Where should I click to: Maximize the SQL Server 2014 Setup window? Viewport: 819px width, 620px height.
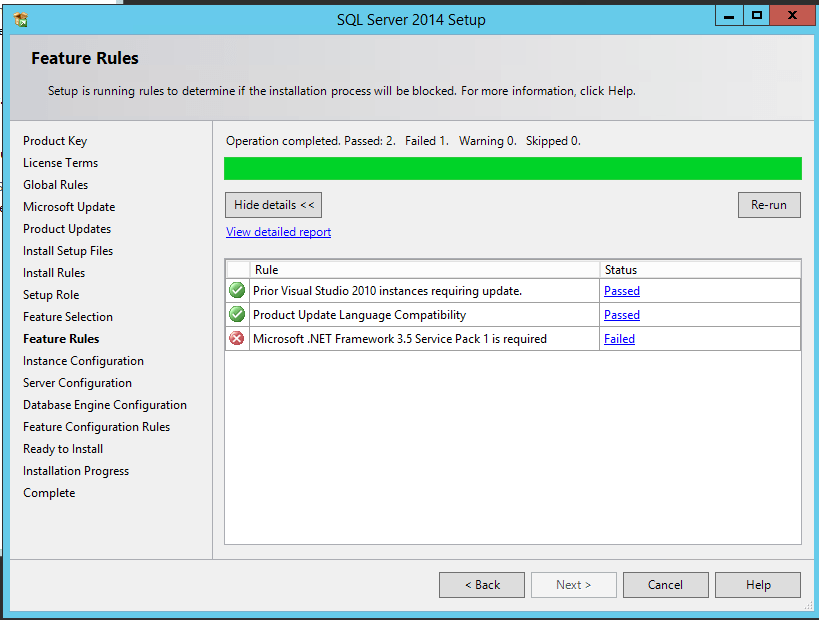(x=756, y=16)
